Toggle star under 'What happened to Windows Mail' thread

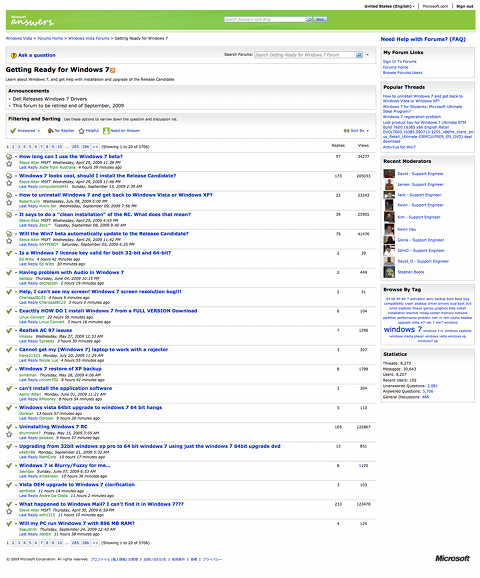(x=9, y=511)
